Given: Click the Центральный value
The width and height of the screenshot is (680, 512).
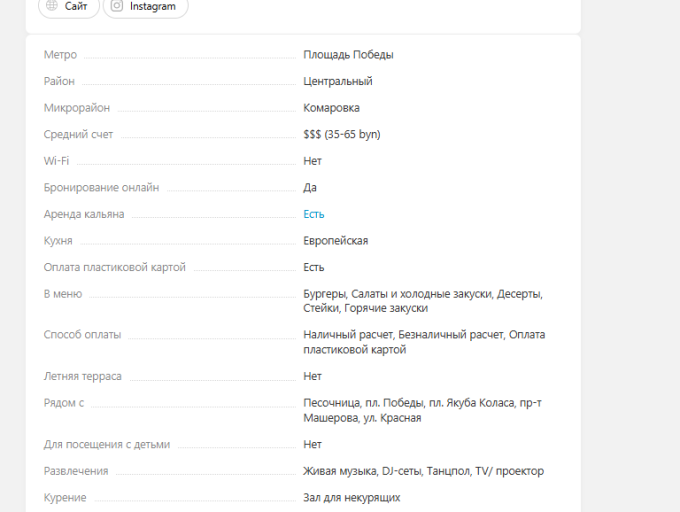Looking at the screenshot, I should pyautogui.click(x=338, y=82).
